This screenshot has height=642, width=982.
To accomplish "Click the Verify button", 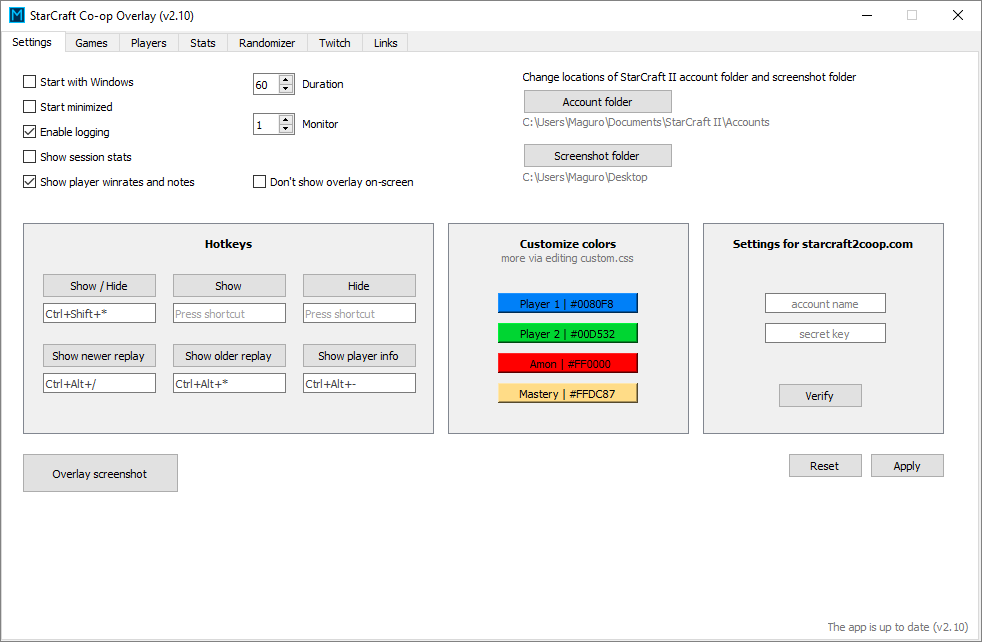I will 820,396.
